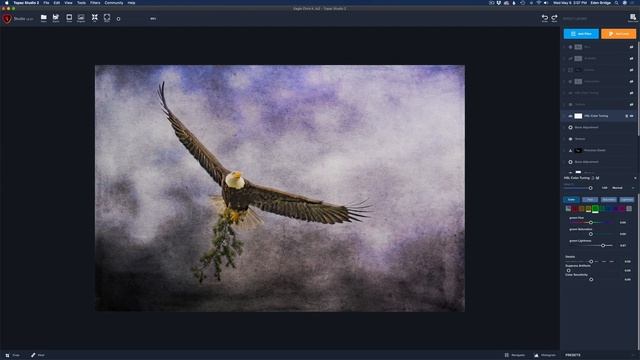The width and height of the screenshot is (640, 360).
Task: Click the View mode toolbar icon
Action: coord(69,18)
